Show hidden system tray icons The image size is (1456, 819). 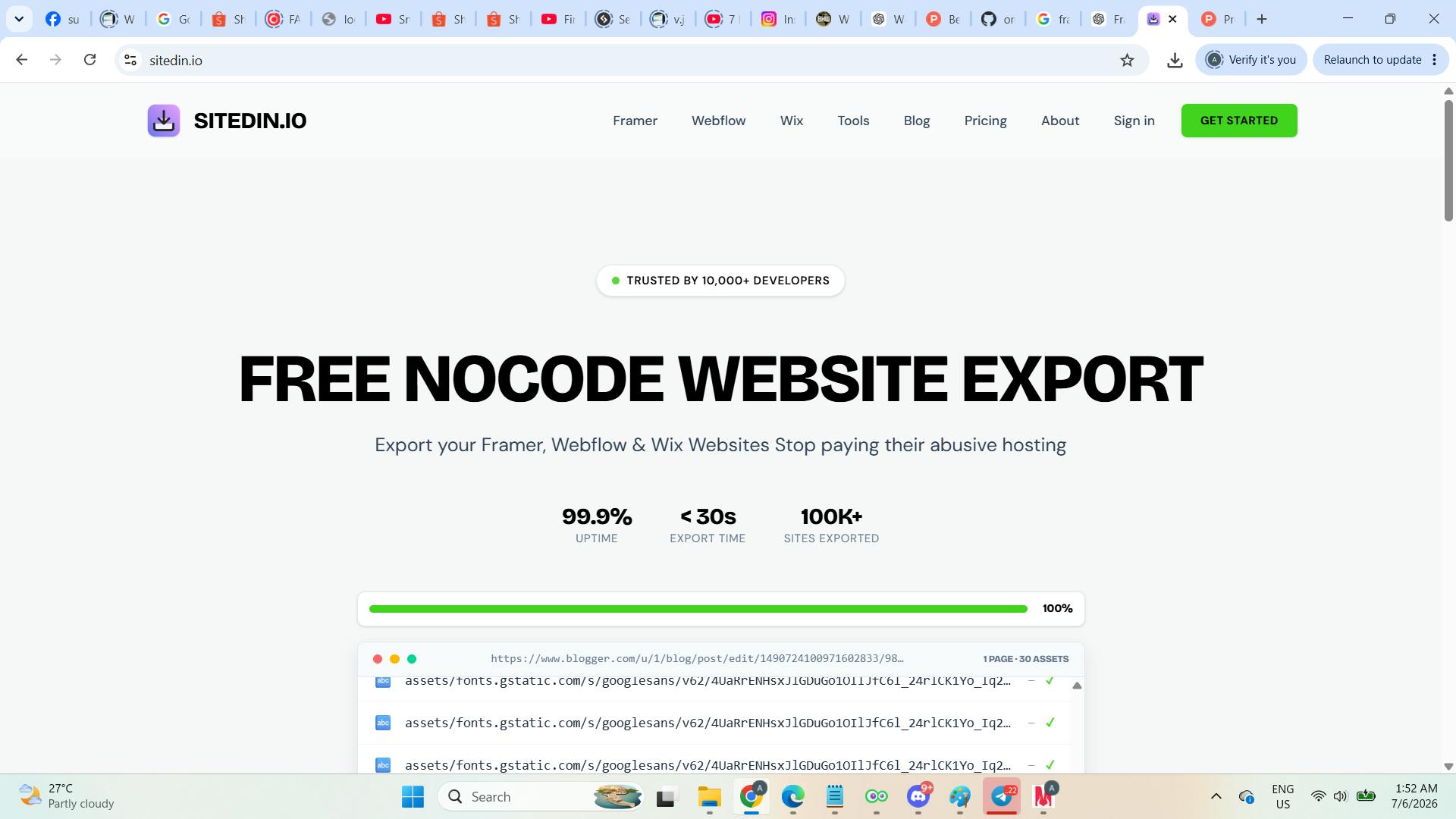(x=1216, y=796)
